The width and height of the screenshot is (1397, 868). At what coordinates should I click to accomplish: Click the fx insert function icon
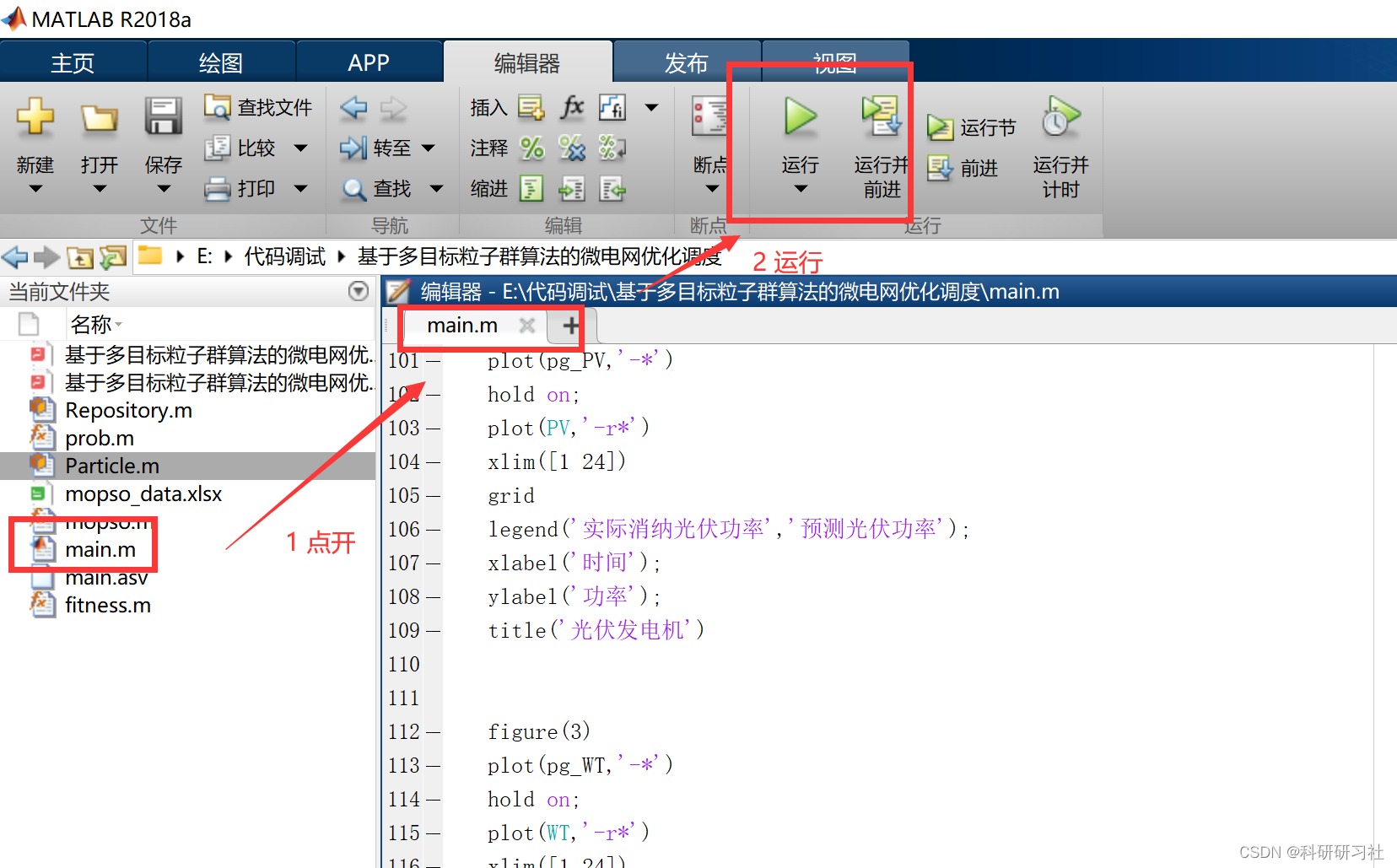(x=572, y=107)
